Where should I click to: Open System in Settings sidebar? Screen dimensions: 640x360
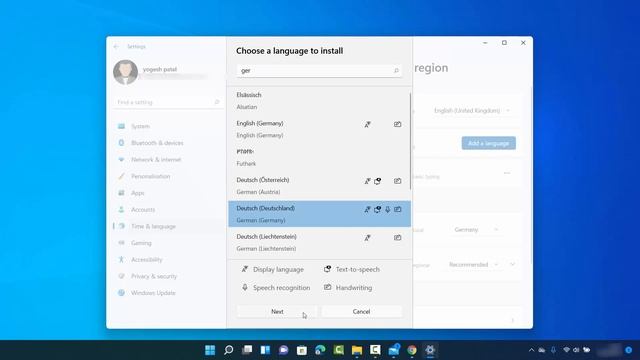click(167, 127)
